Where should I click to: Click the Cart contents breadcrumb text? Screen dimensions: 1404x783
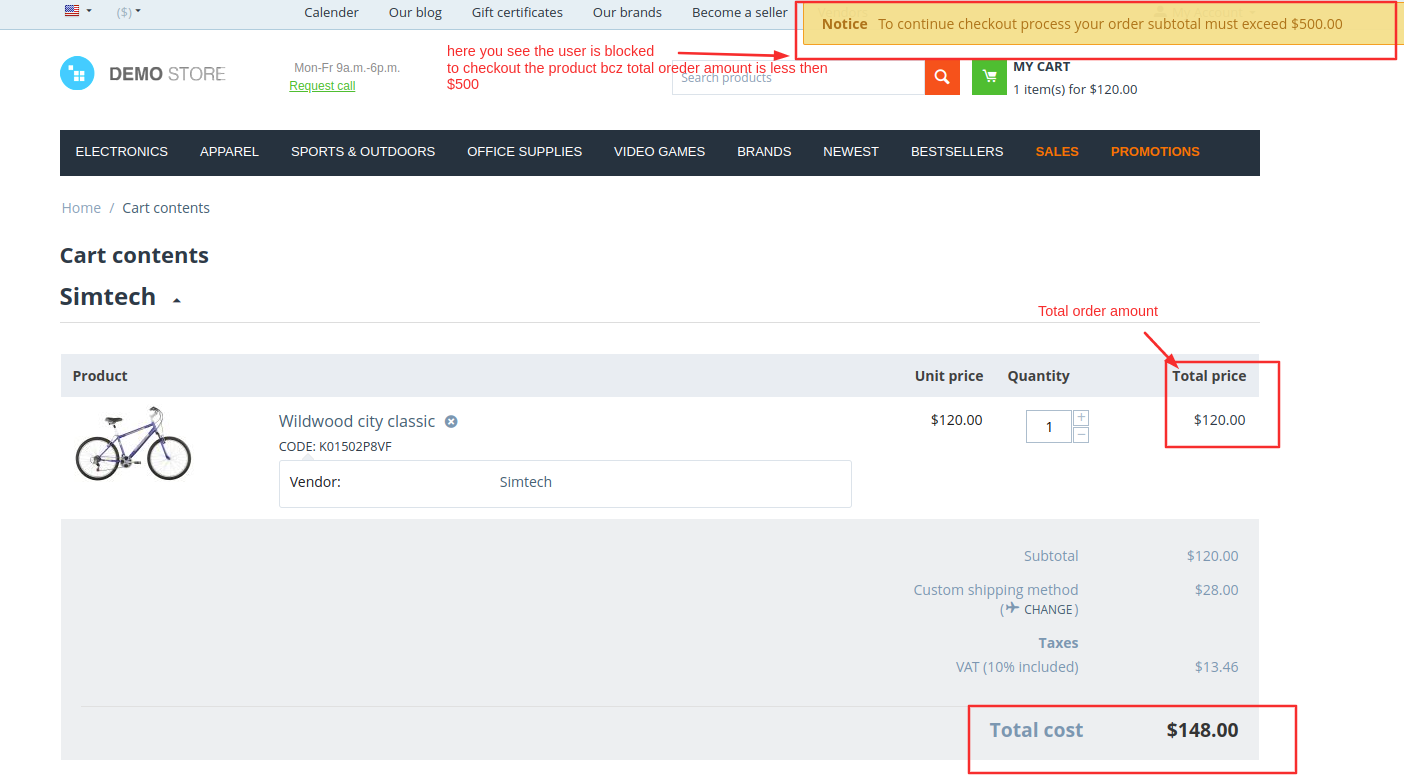(x=166, y=208)
